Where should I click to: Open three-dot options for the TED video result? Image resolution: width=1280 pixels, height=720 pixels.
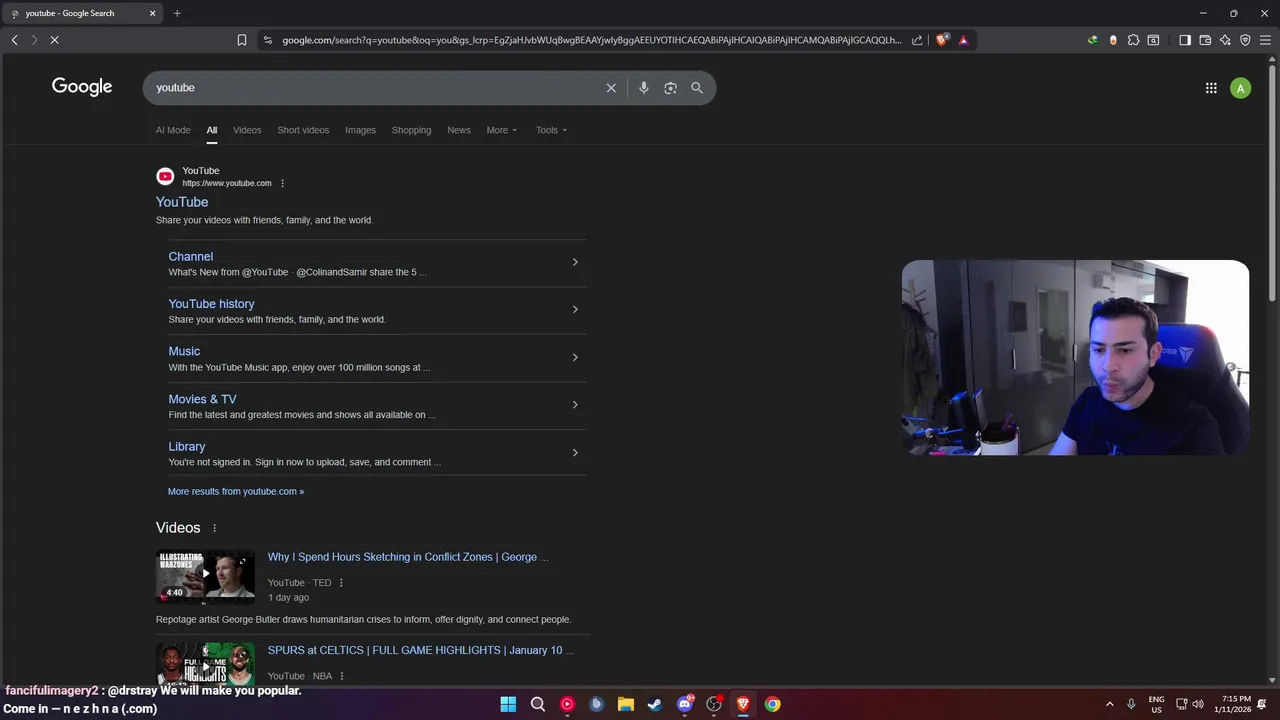click(x=341, y=583)
